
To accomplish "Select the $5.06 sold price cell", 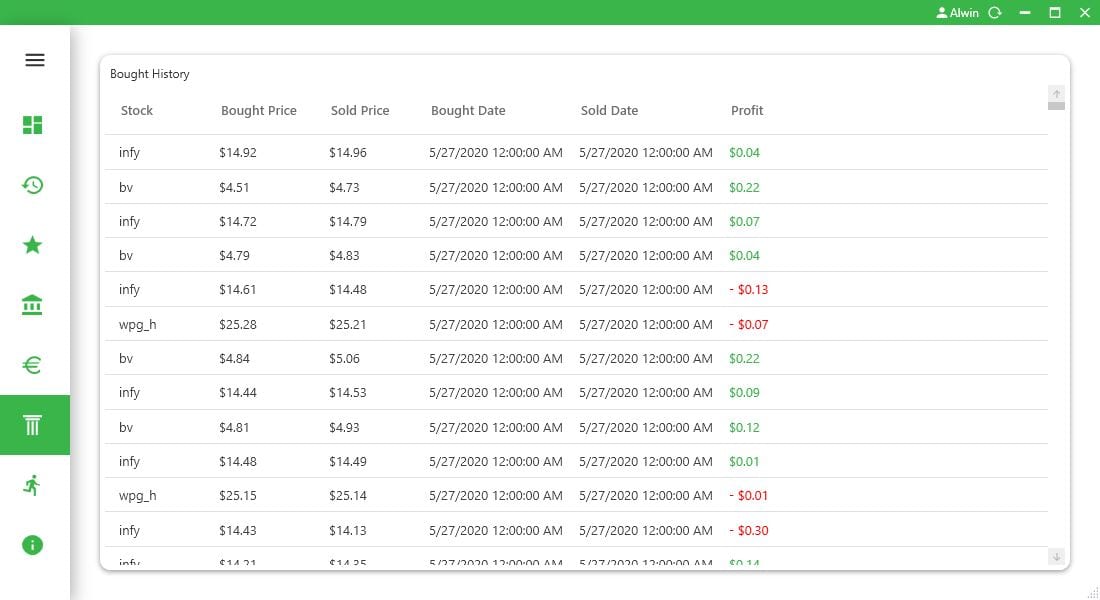I will [344, 359].
